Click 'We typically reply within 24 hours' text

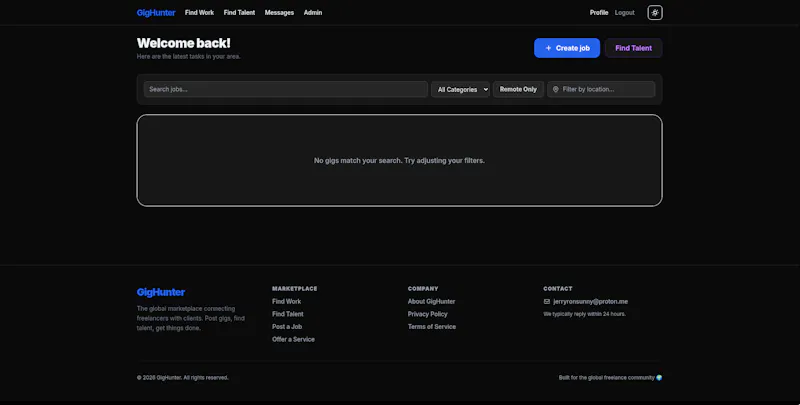click(x=585, y=314)
